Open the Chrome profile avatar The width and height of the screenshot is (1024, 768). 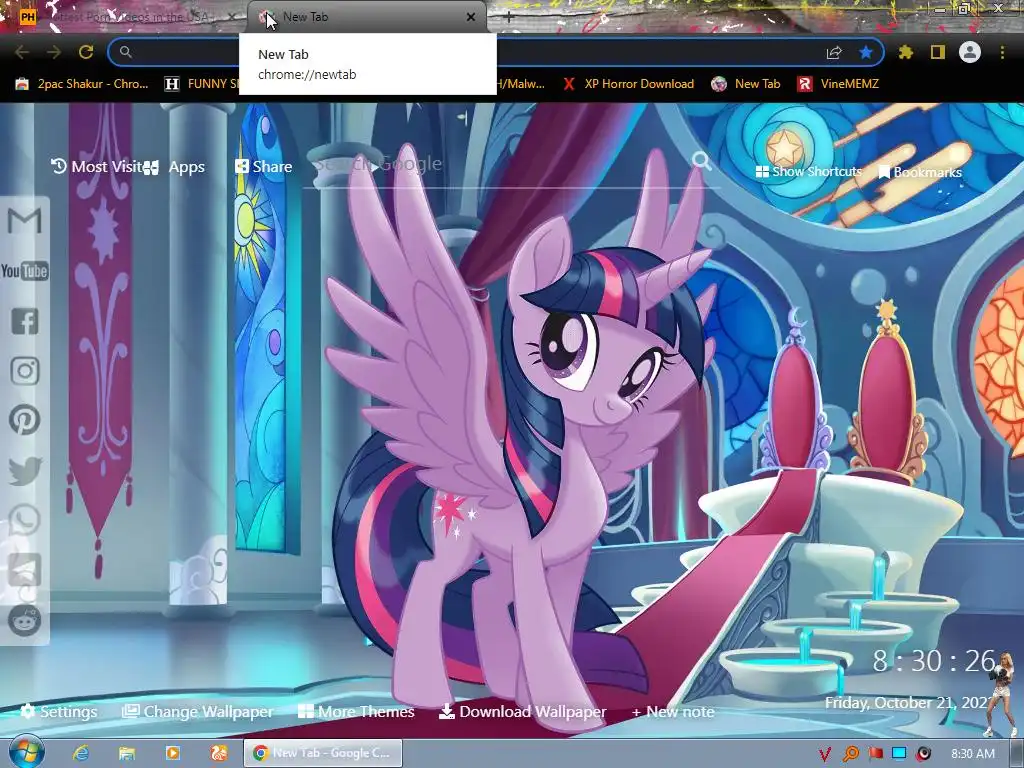pos(970,52)
